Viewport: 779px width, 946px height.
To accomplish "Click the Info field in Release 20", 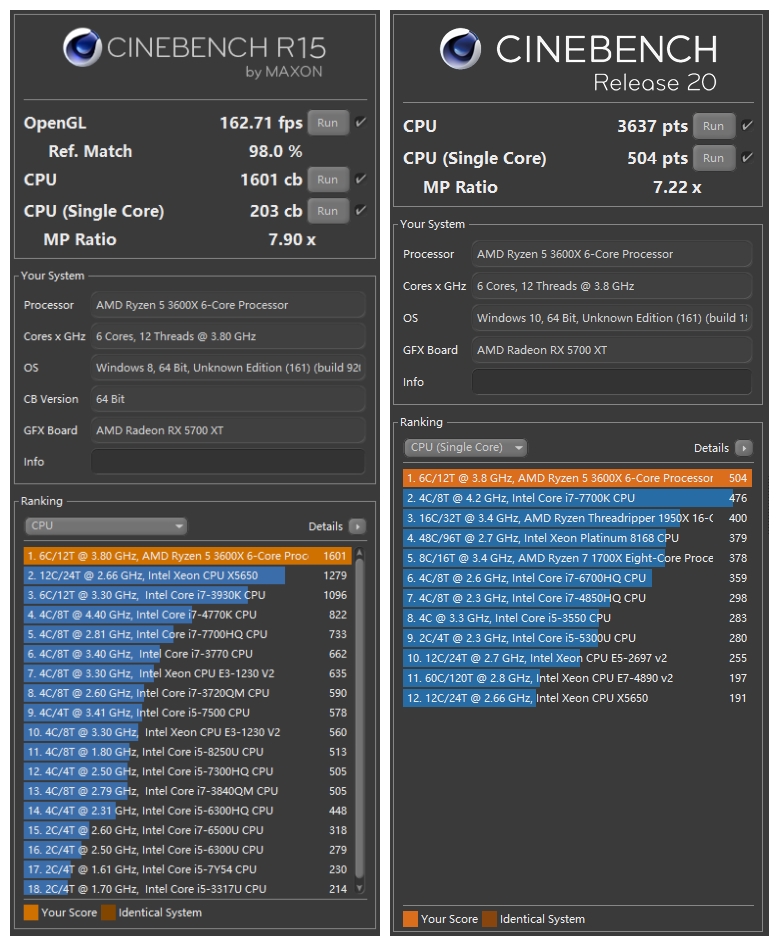I will click(611, 382).
